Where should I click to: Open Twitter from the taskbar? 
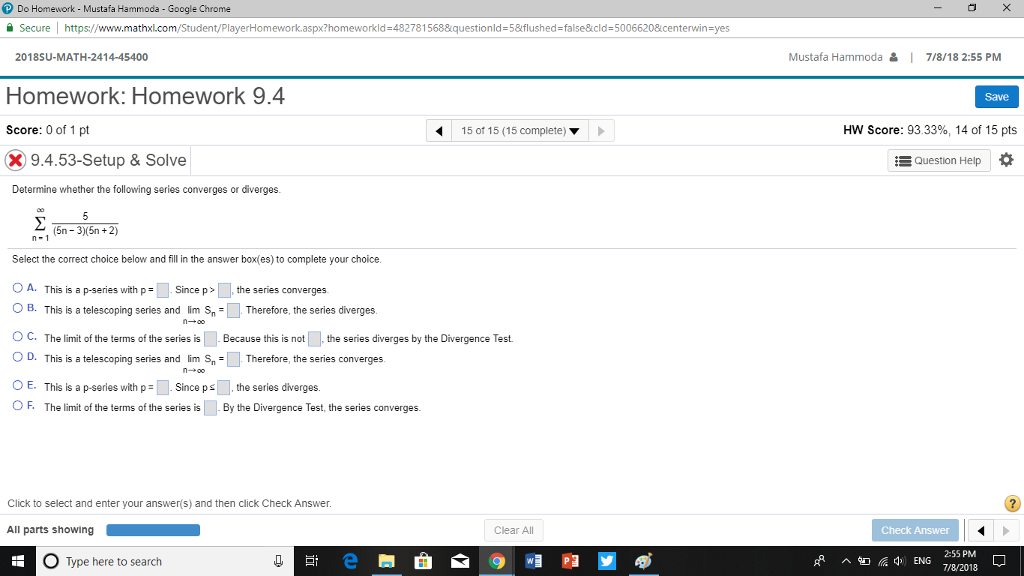pyautogui.click(x=607, y=561)
